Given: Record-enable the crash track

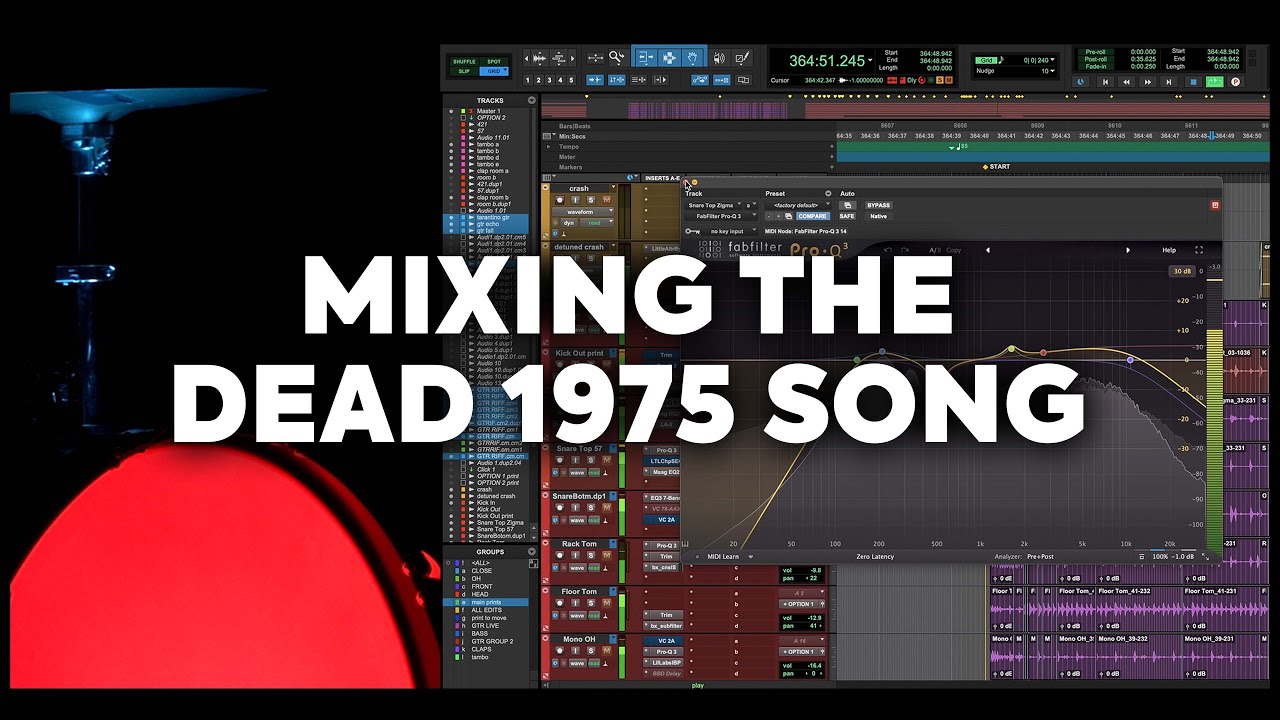Looking at the screenshot, I should tap(560, 200).
